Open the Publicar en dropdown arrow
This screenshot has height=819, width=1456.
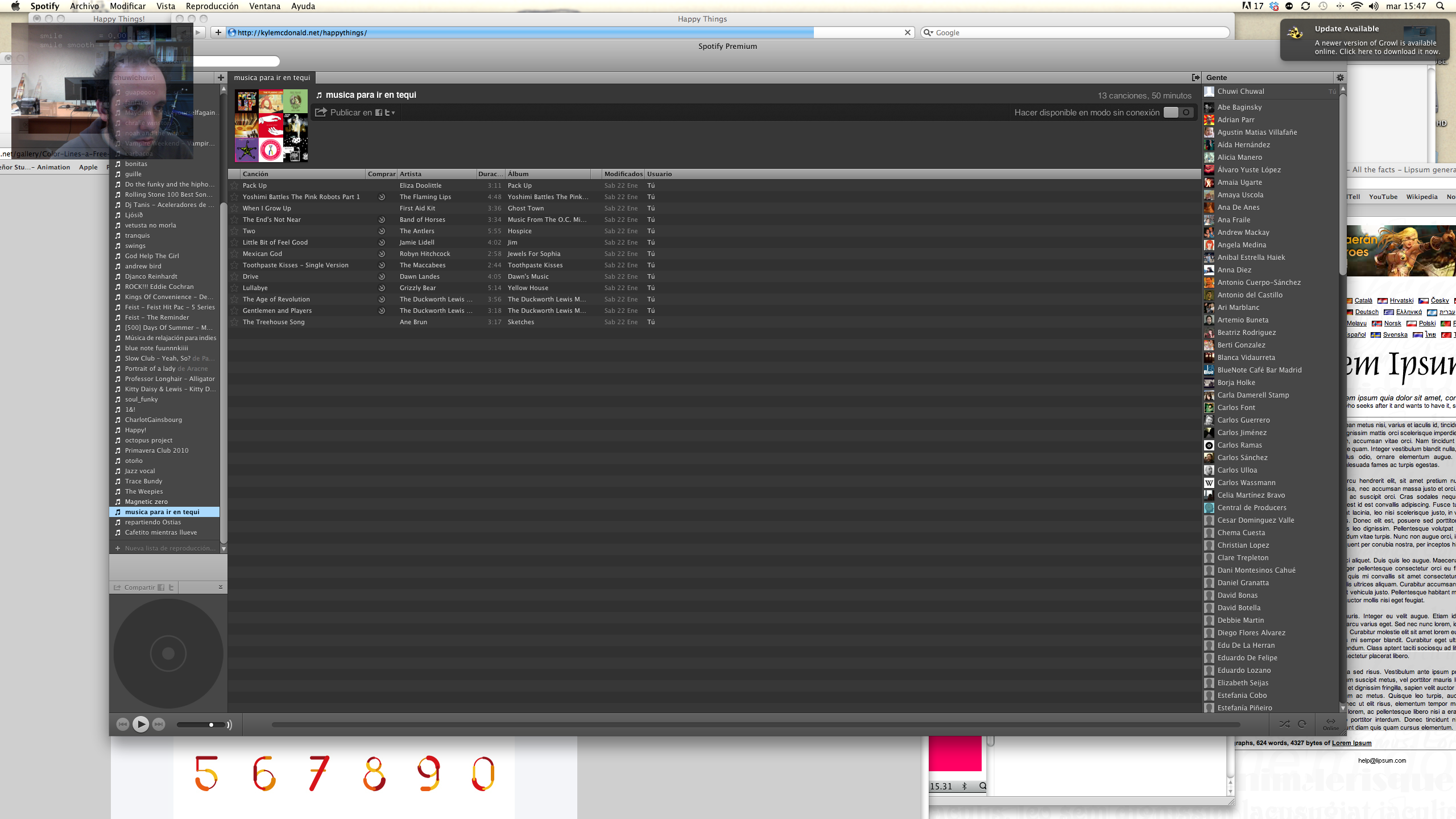coord(393,113)
